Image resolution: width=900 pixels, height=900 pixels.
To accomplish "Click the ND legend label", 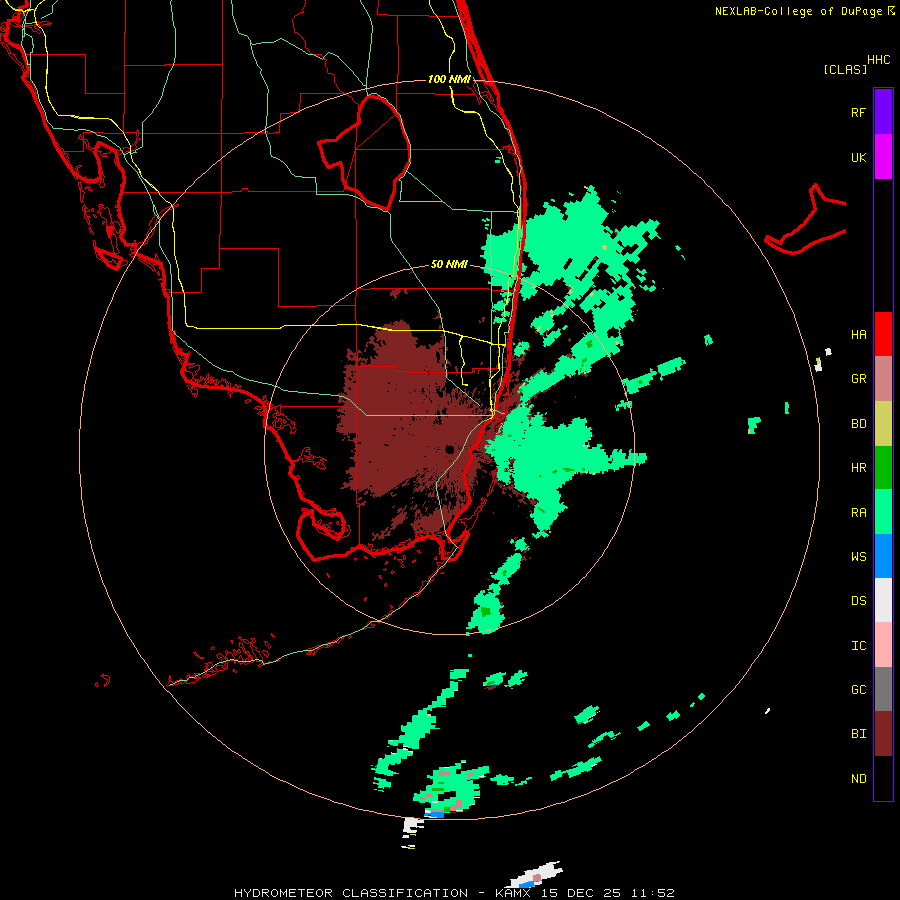I will point(858,779).
